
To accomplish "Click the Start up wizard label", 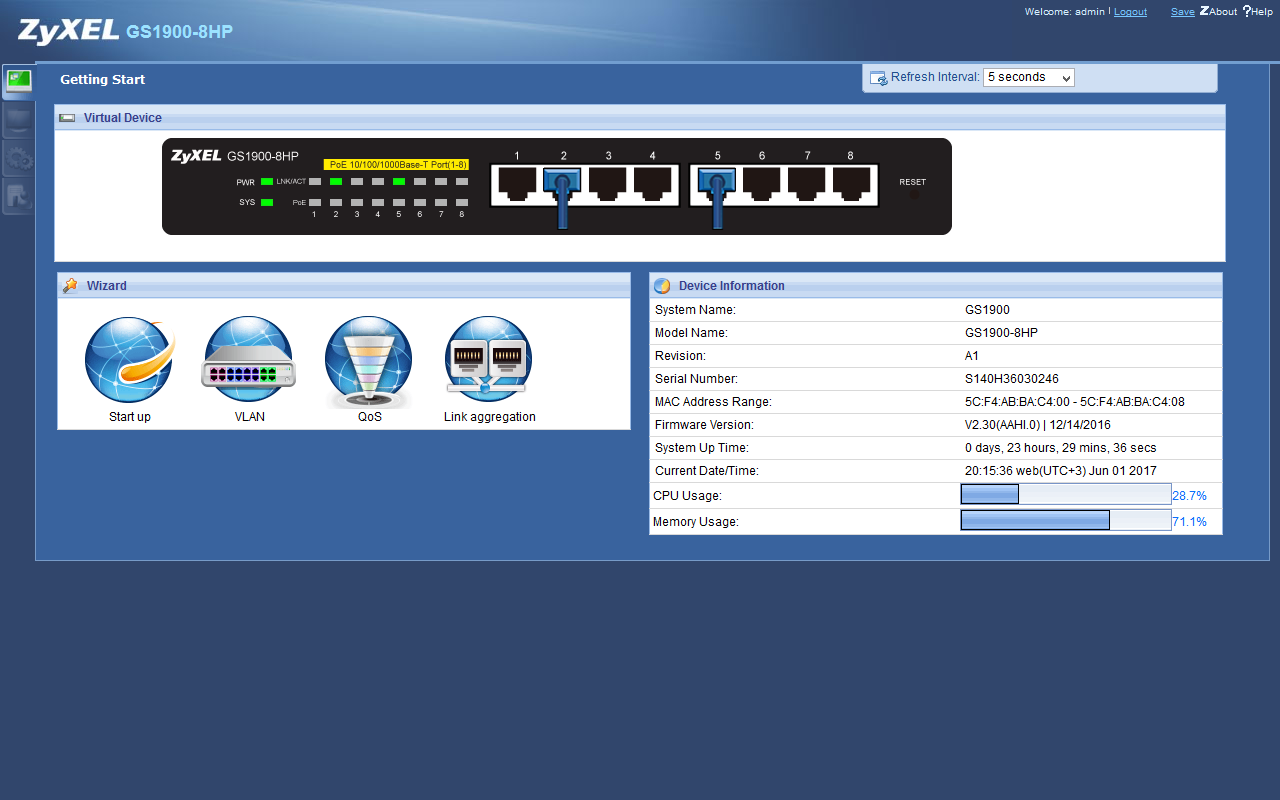I will [x=130, y=417].
